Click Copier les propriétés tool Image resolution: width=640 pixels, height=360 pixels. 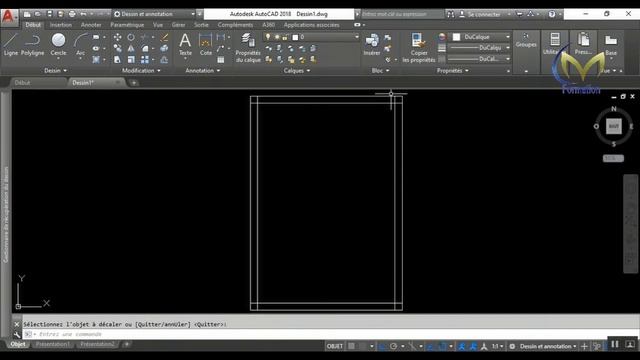click(419, 48)
